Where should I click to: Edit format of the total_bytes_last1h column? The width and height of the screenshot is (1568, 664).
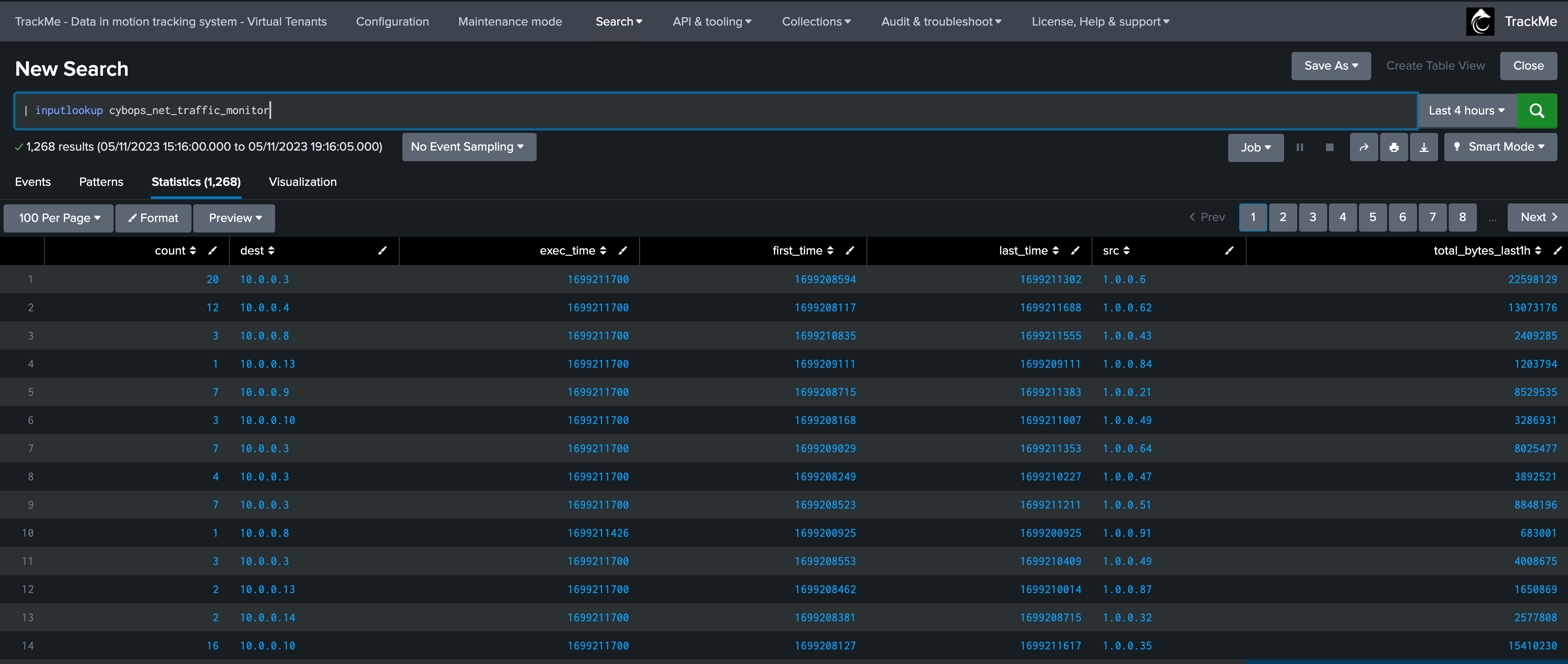point(1557,250)
